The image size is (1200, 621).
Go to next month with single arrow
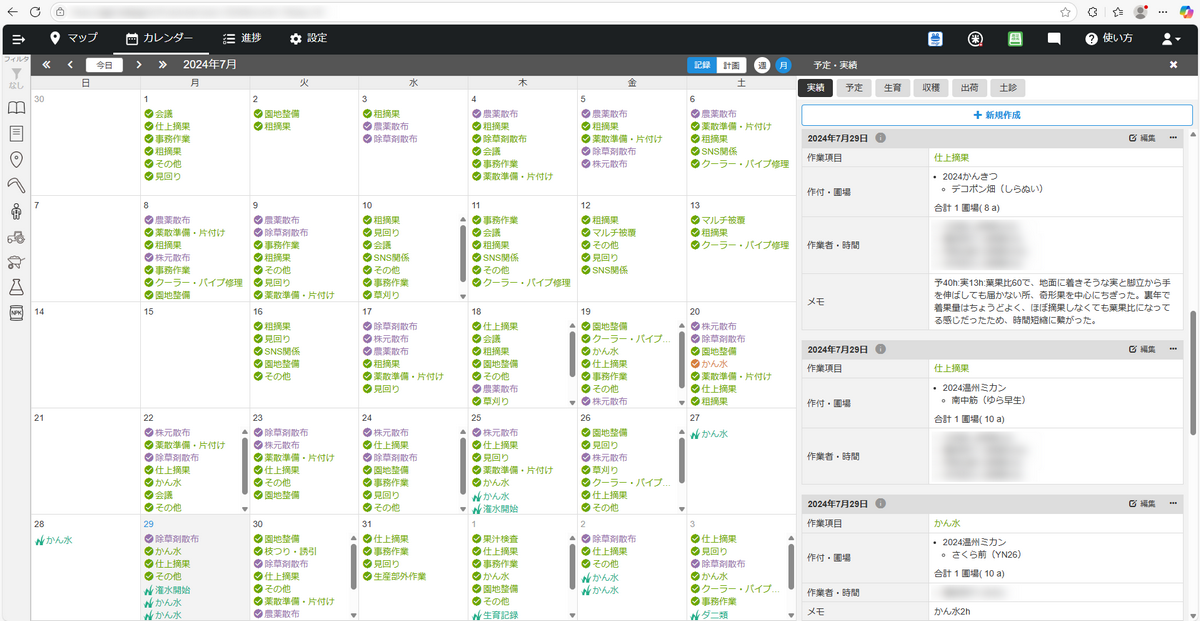pos(139,65)
